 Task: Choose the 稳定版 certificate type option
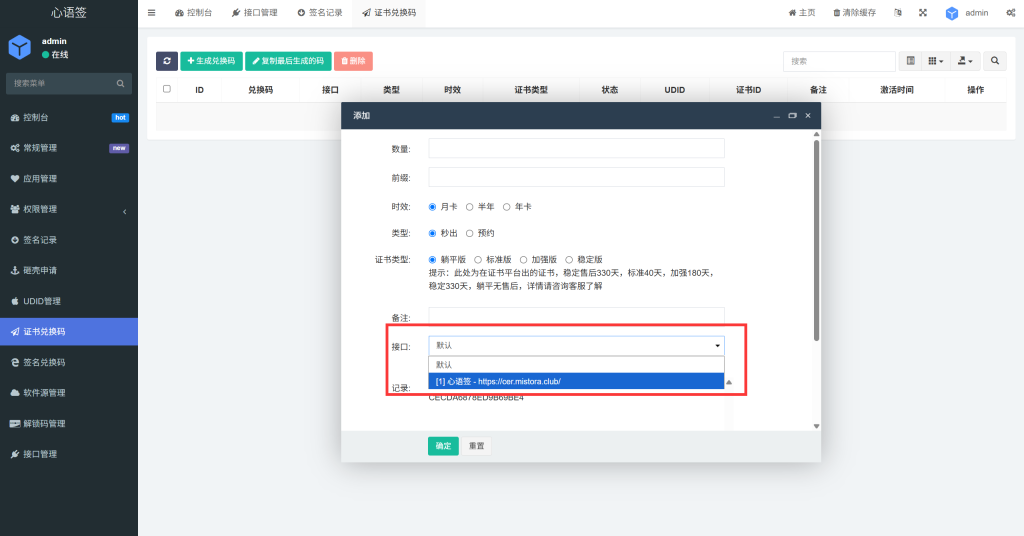[x=569, y=259]
